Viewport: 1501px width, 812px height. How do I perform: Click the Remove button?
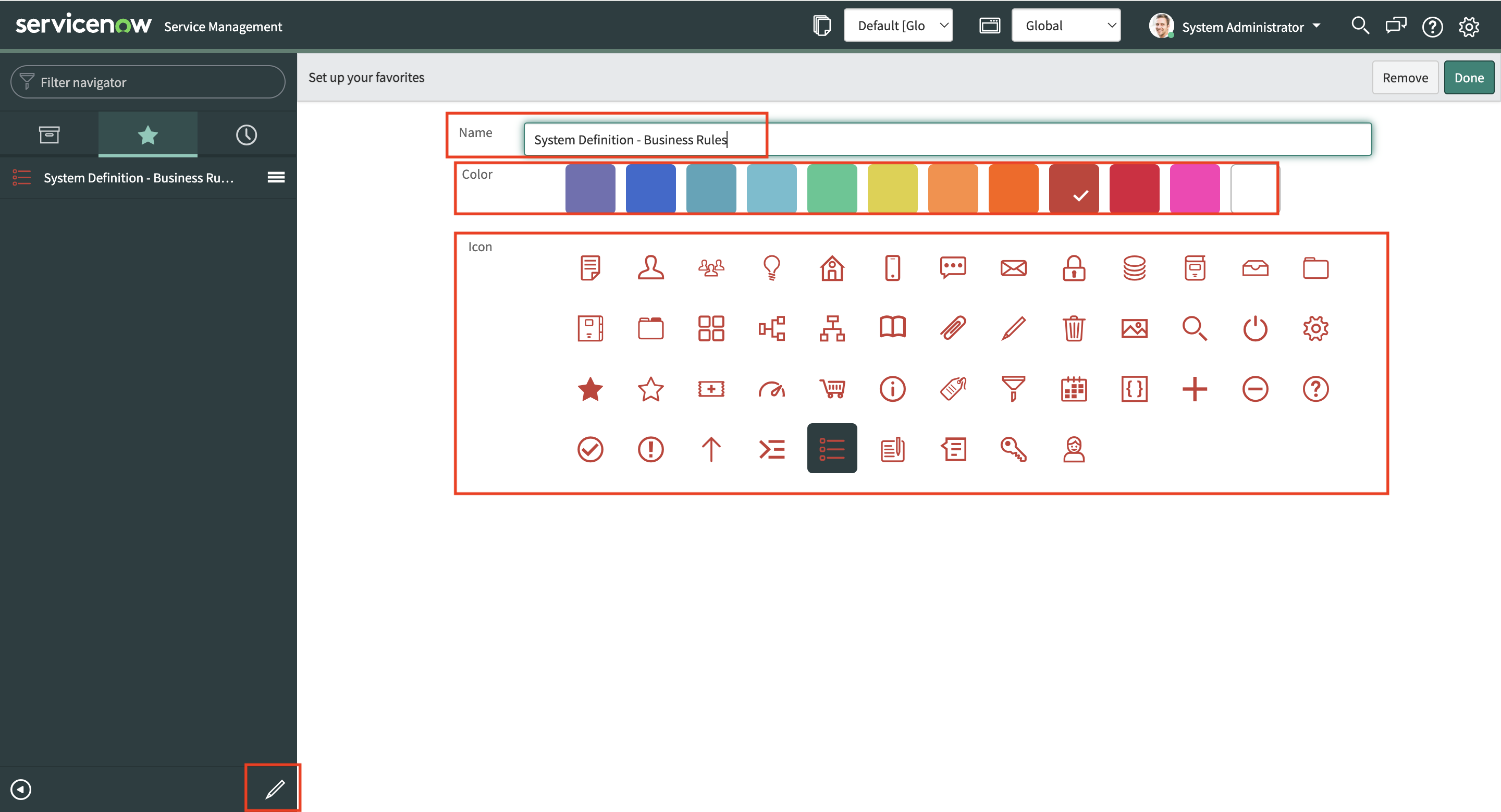click(x=1405, y=78)
